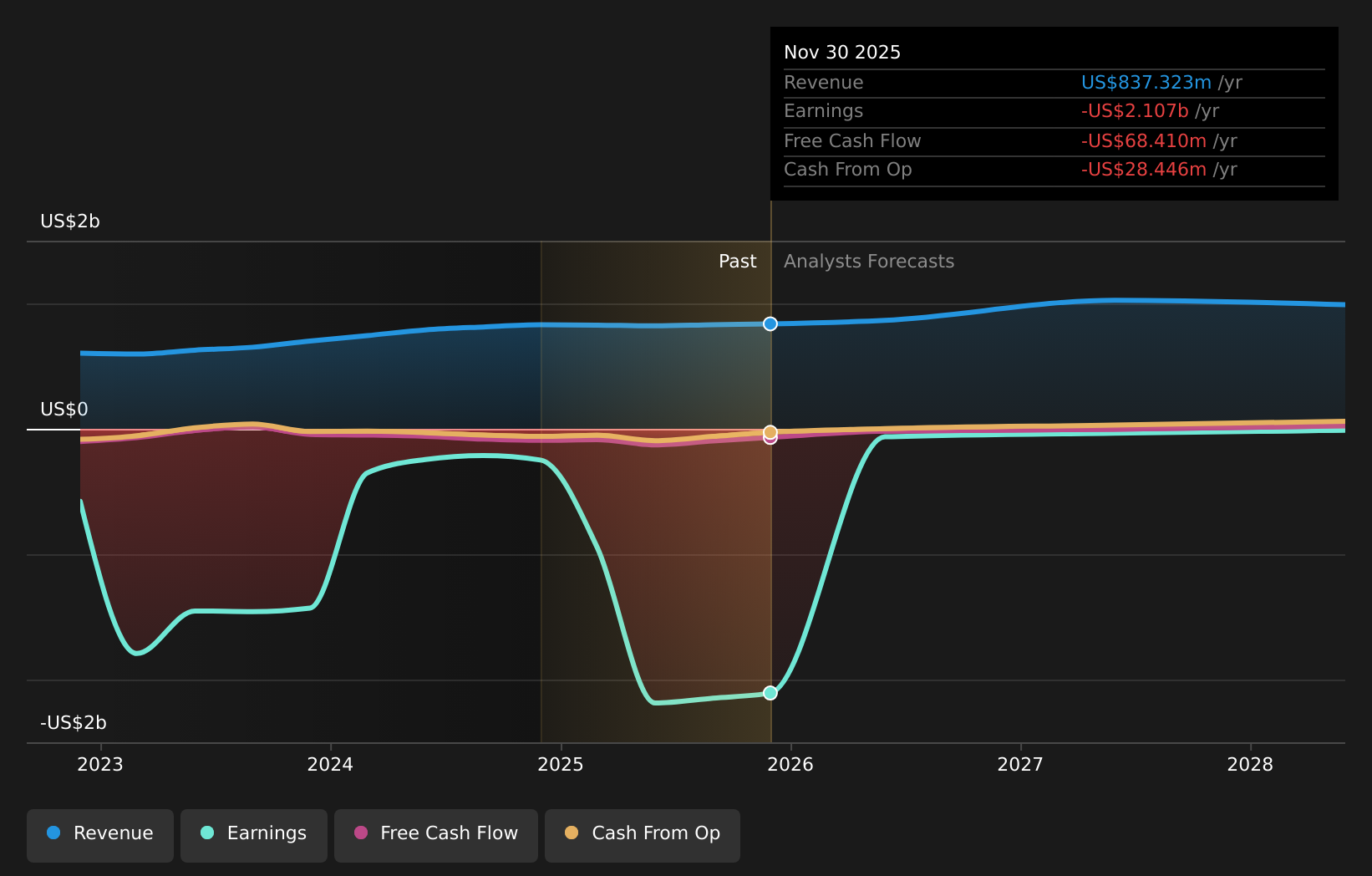1372x876 pixels.
Task: Select the teal Earnings data point marker
Action: tap(770, 693)
